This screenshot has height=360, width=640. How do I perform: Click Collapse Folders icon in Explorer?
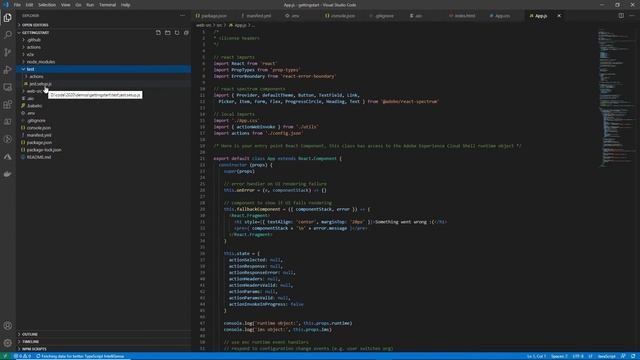coord(186,33)
